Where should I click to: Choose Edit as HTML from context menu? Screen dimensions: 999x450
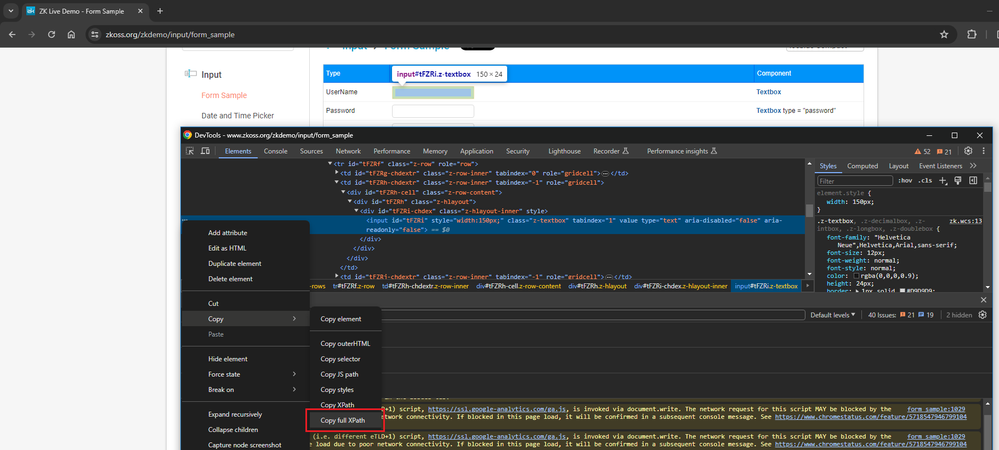point(228,248)
